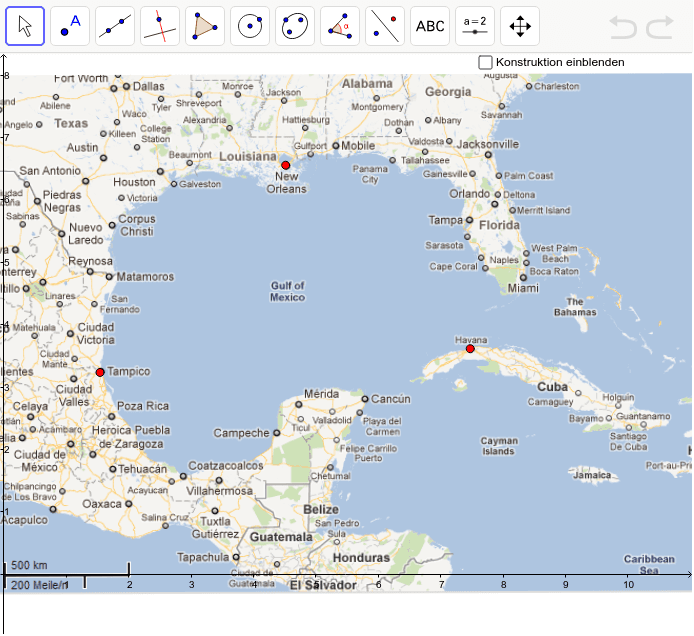Click the x-axis number 10
The height and width of the screenshot is (636, 694).
pyautogui.click(x=628, y=585)
